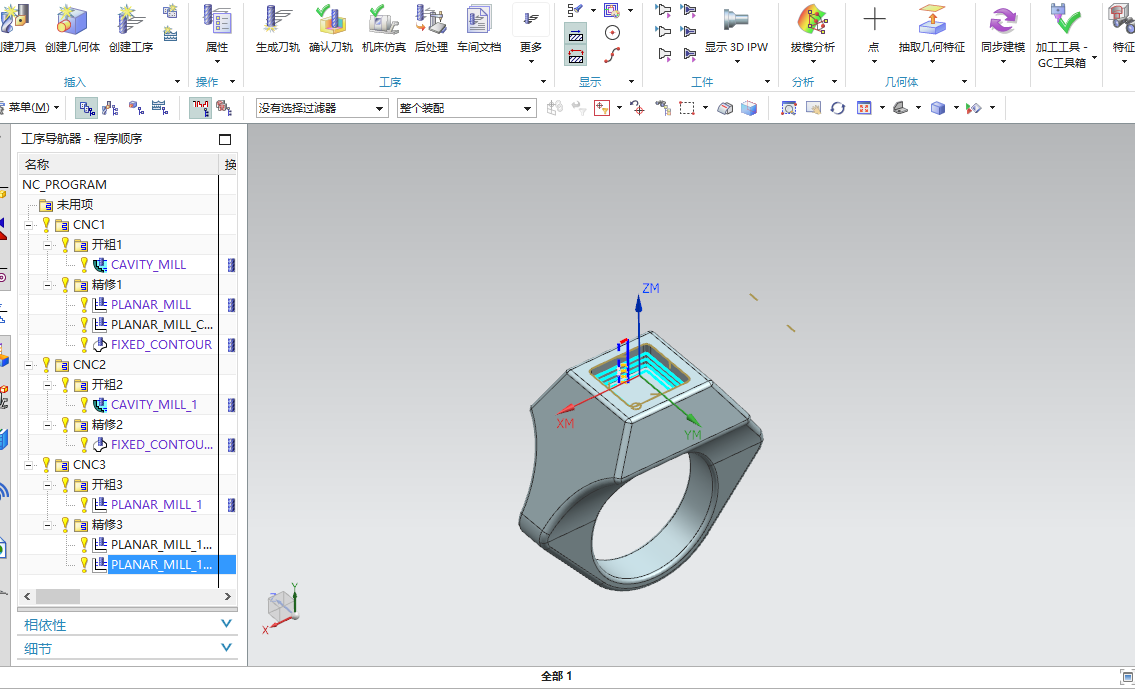The height and width of the screenshot is (689, 1135).
Task: Select the CAVITY_MILL_1 operation
Action: coord(153,405)
